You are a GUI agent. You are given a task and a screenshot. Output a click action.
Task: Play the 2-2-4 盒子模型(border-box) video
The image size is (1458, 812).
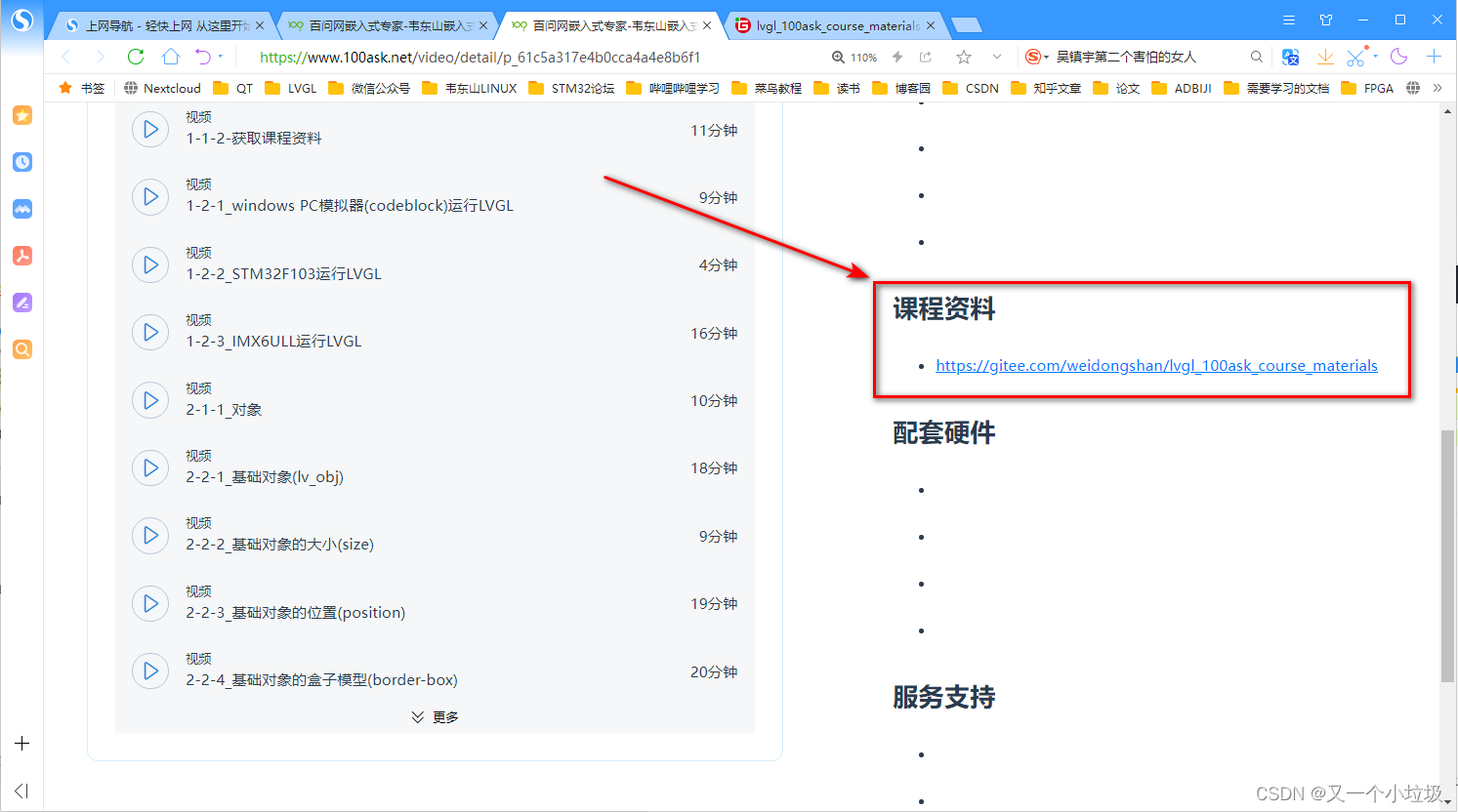[x=150, y=670]
